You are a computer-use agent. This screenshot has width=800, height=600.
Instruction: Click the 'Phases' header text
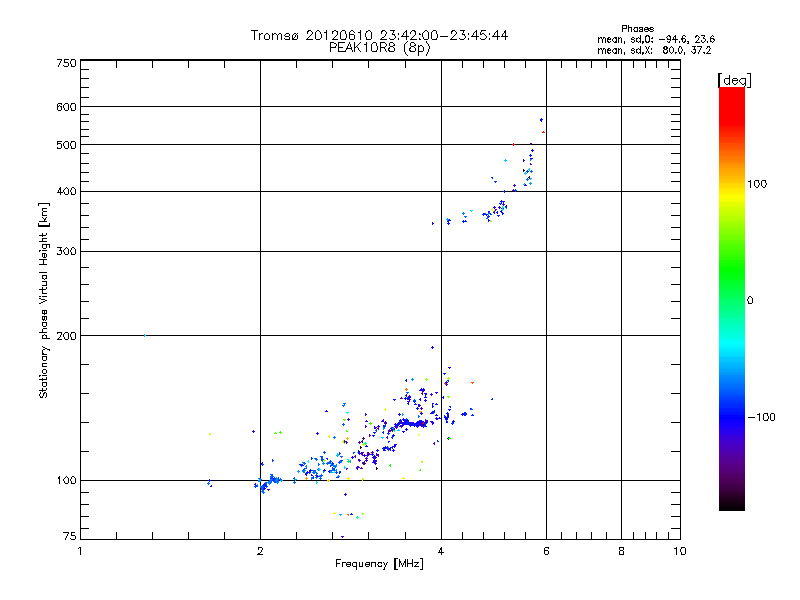(x=637, y=29)
